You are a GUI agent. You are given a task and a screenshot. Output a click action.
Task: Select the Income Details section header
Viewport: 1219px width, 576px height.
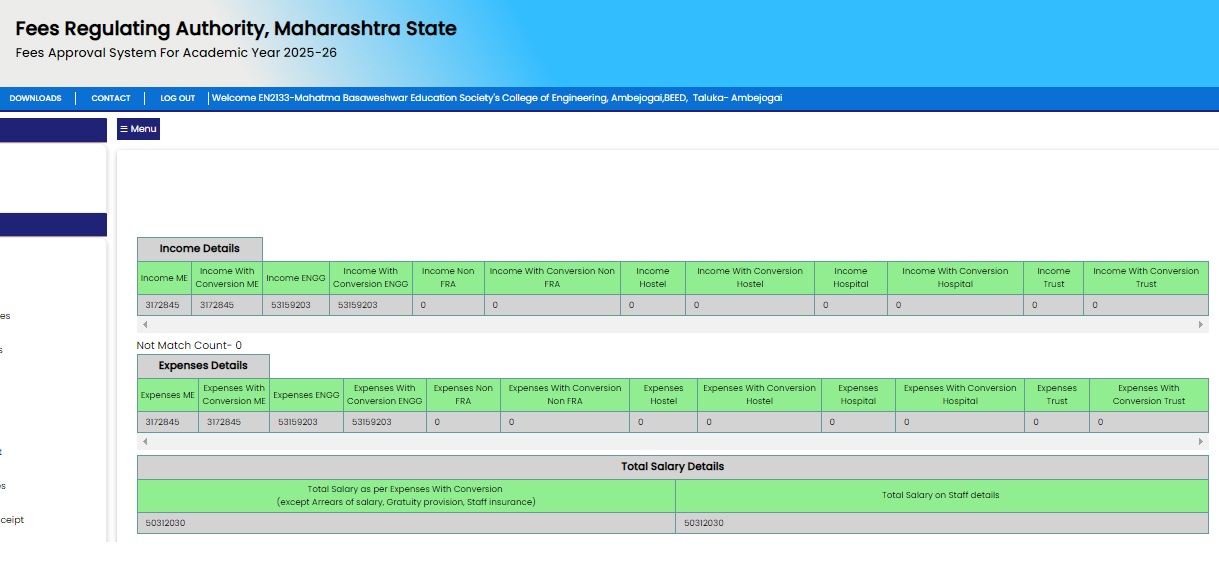pyautogui.click(x=200, y=249)
